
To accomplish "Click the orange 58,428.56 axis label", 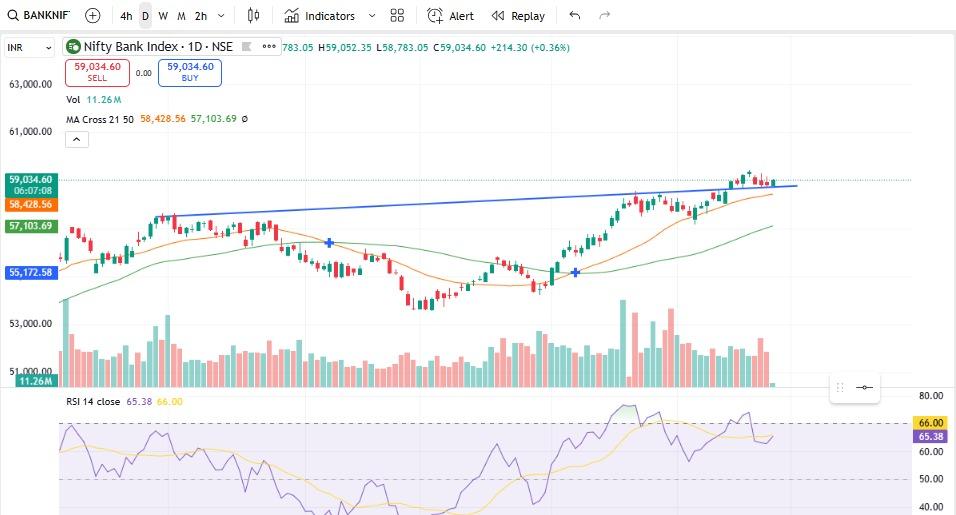I will pyautogui.click(x=32, y=204).
